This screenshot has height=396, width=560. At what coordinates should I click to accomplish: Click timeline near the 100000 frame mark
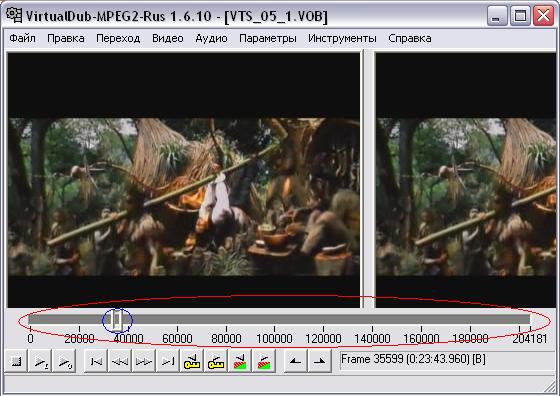click(x=274, y=319)
